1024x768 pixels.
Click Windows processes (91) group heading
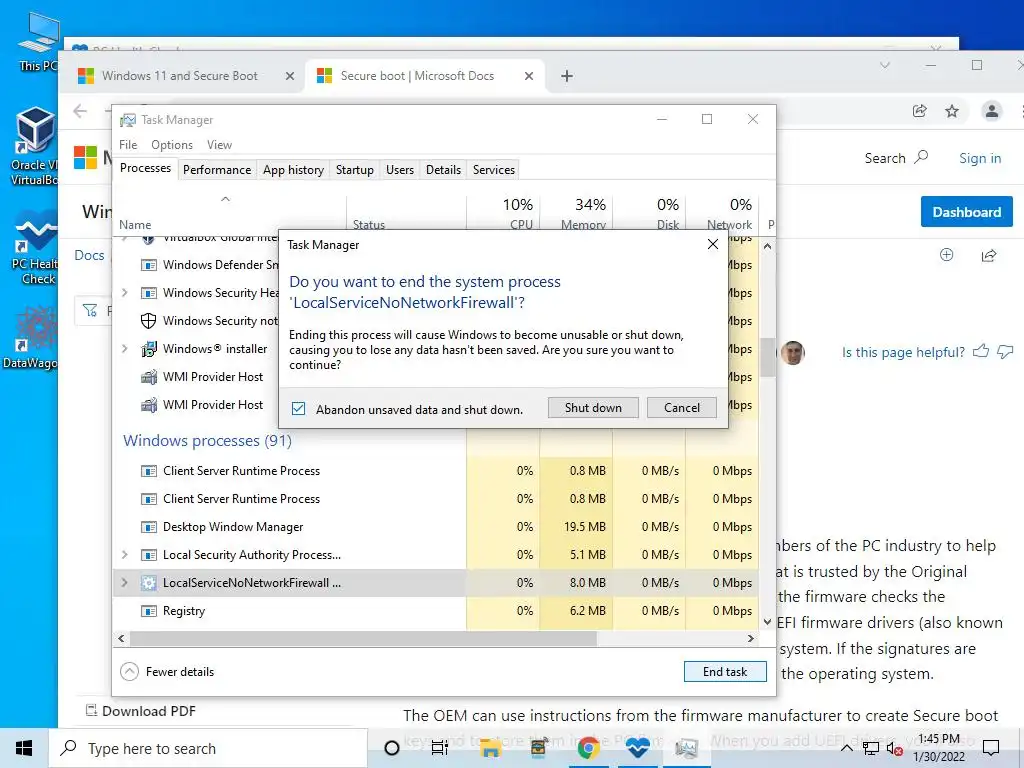click(x=207, y=441)
